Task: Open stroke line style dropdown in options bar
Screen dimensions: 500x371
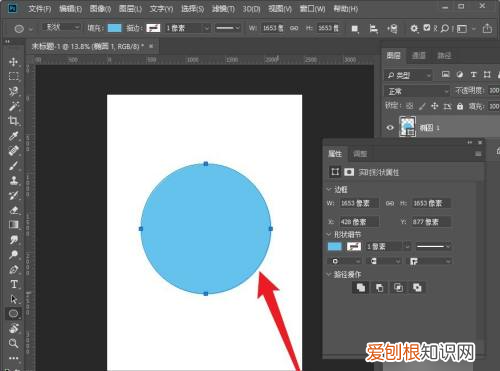Action: click(x=227, y=28)
